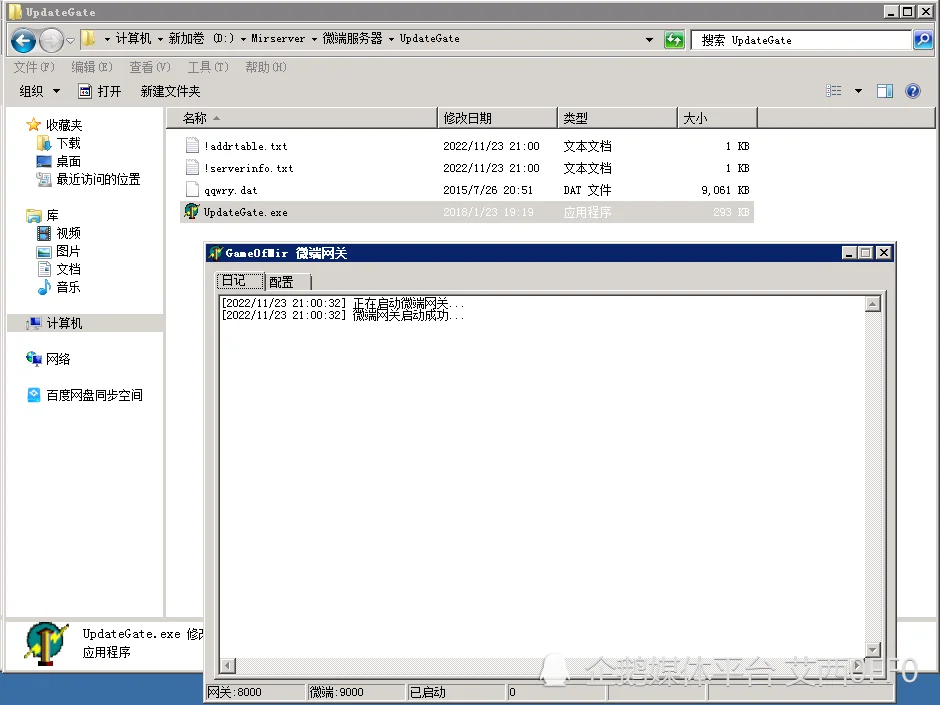Click the !serverinfo.txt document icon
940x705 pixels.
[193, 168]
